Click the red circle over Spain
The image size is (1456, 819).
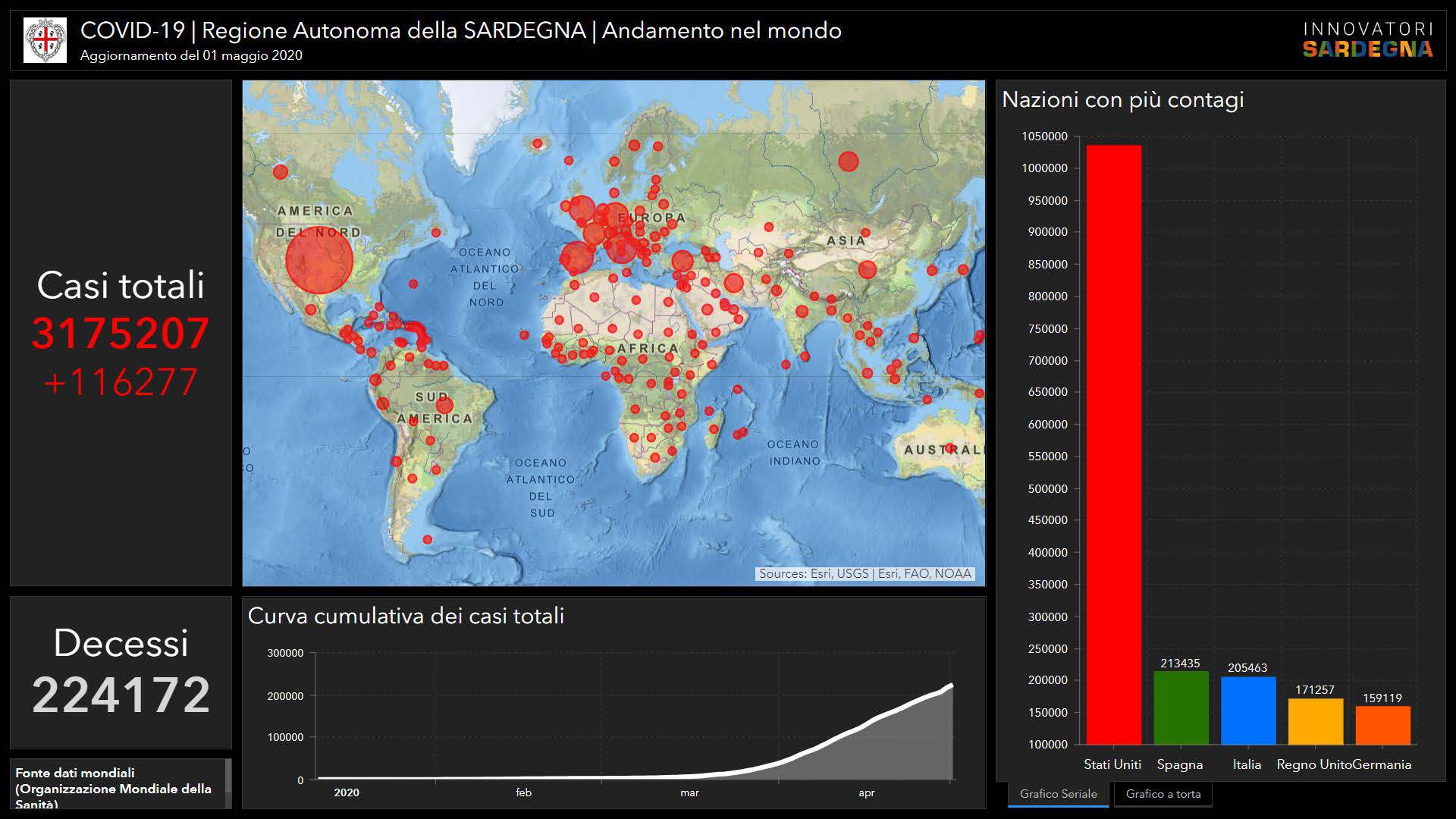click(576, 257)
